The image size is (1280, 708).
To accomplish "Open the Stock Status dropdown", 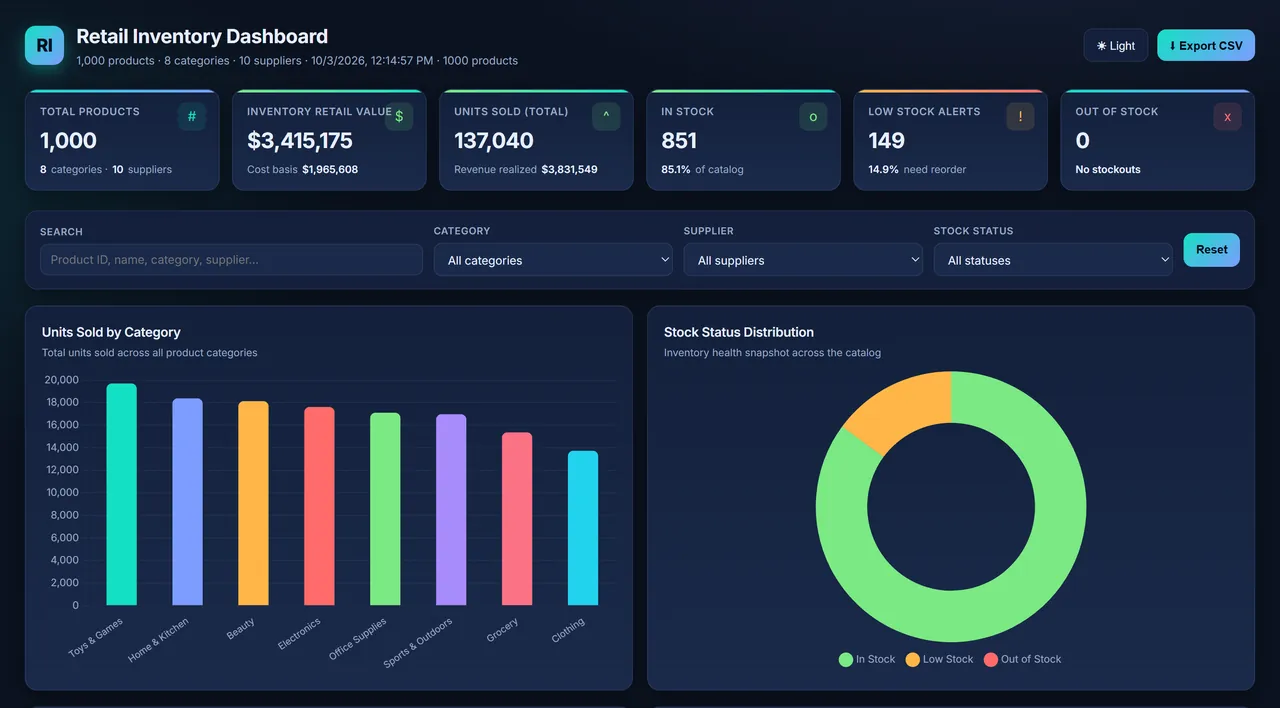I will 1053,260.
